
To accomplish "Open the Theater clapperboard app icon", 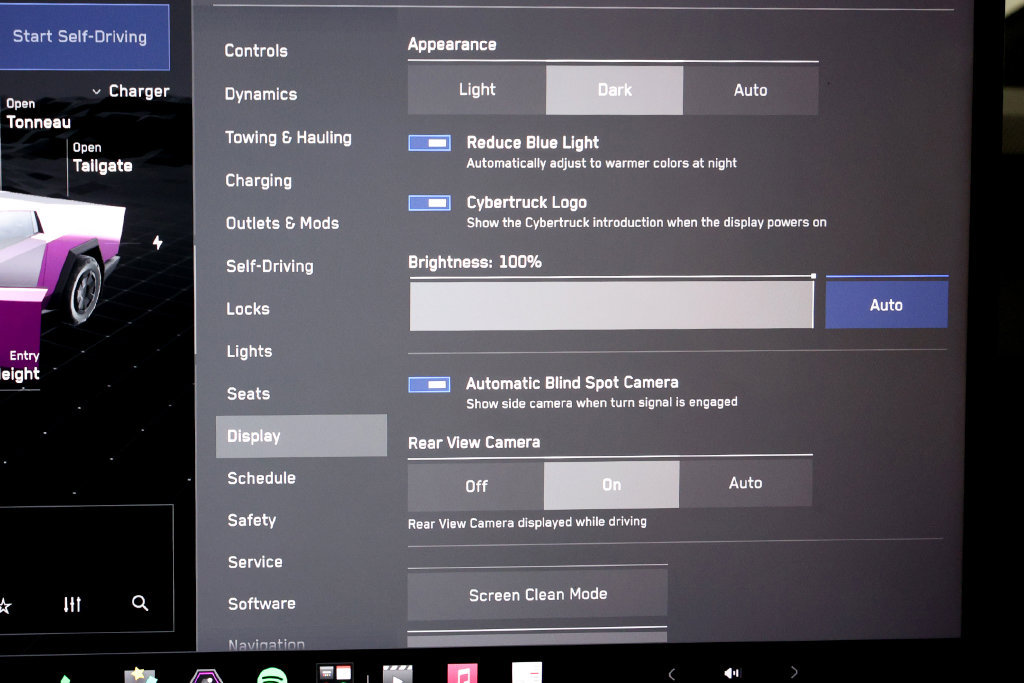I will (397, 674).
